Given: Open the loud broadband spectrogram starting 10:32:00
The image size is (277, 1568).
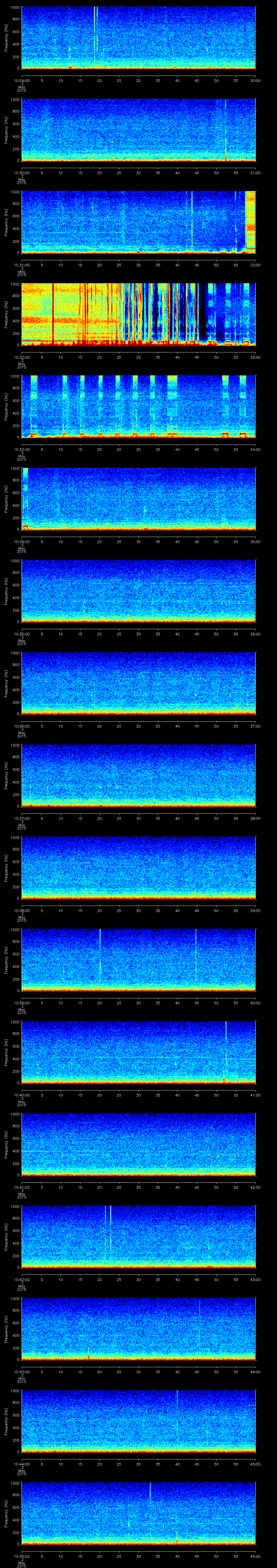Looking at the screenshot, I should [138, 315].
